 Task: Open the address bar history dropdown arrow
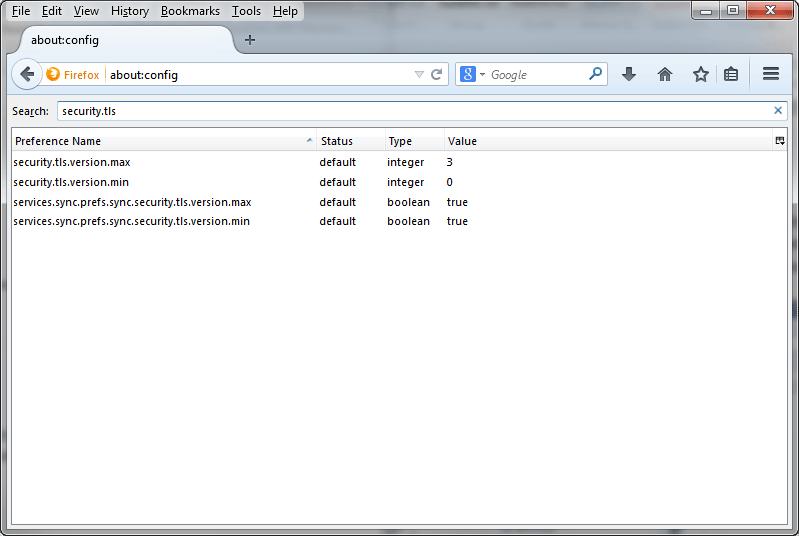tap(419, 75)
